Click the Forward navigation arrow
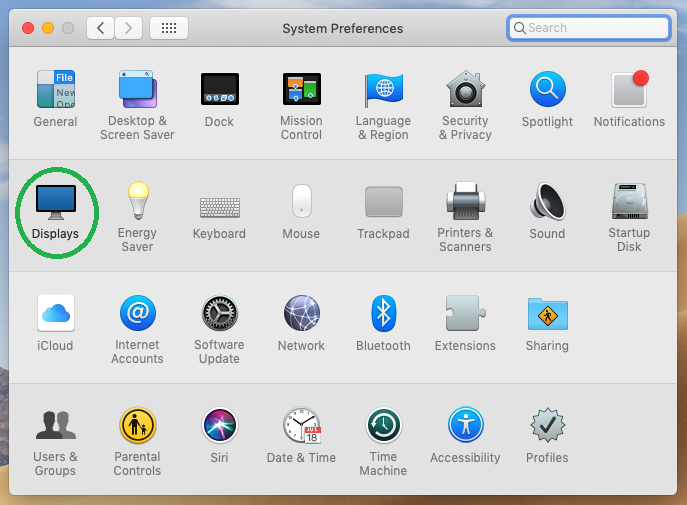Image resolution: width=687 pixels, height=505 pixels. (128, 28)
